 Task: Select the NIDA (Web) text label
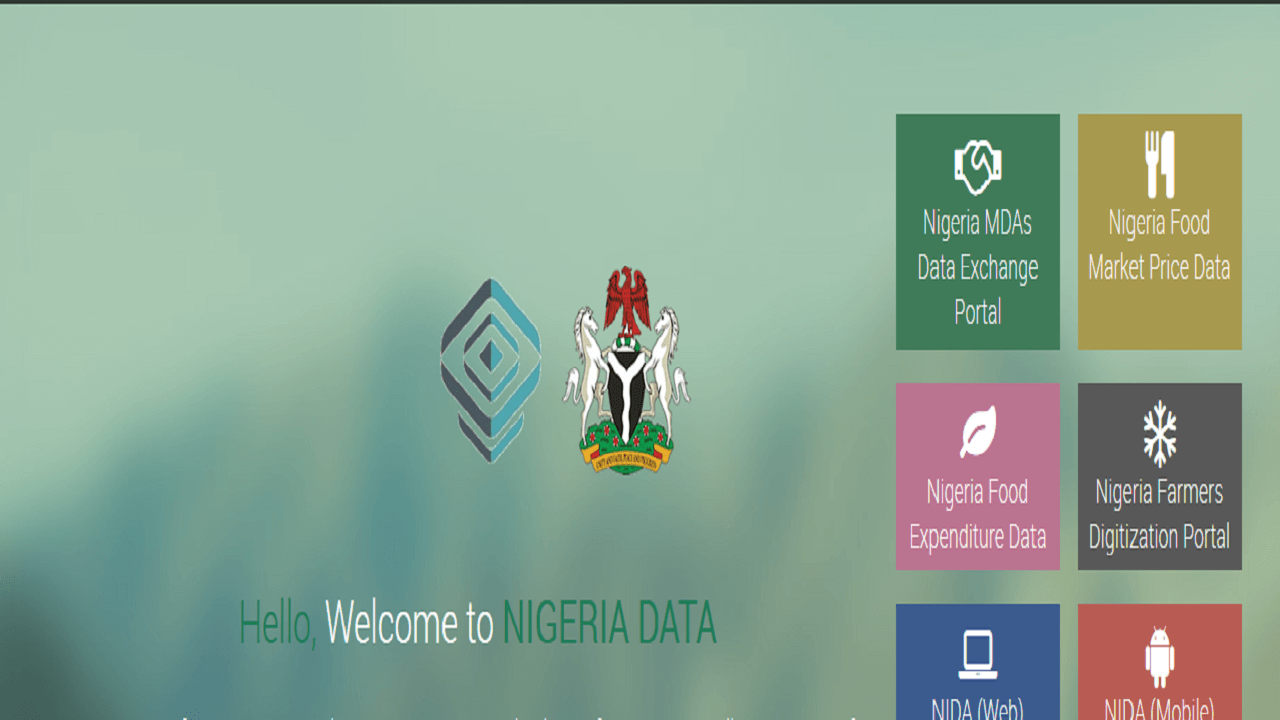tap(978, 709)
